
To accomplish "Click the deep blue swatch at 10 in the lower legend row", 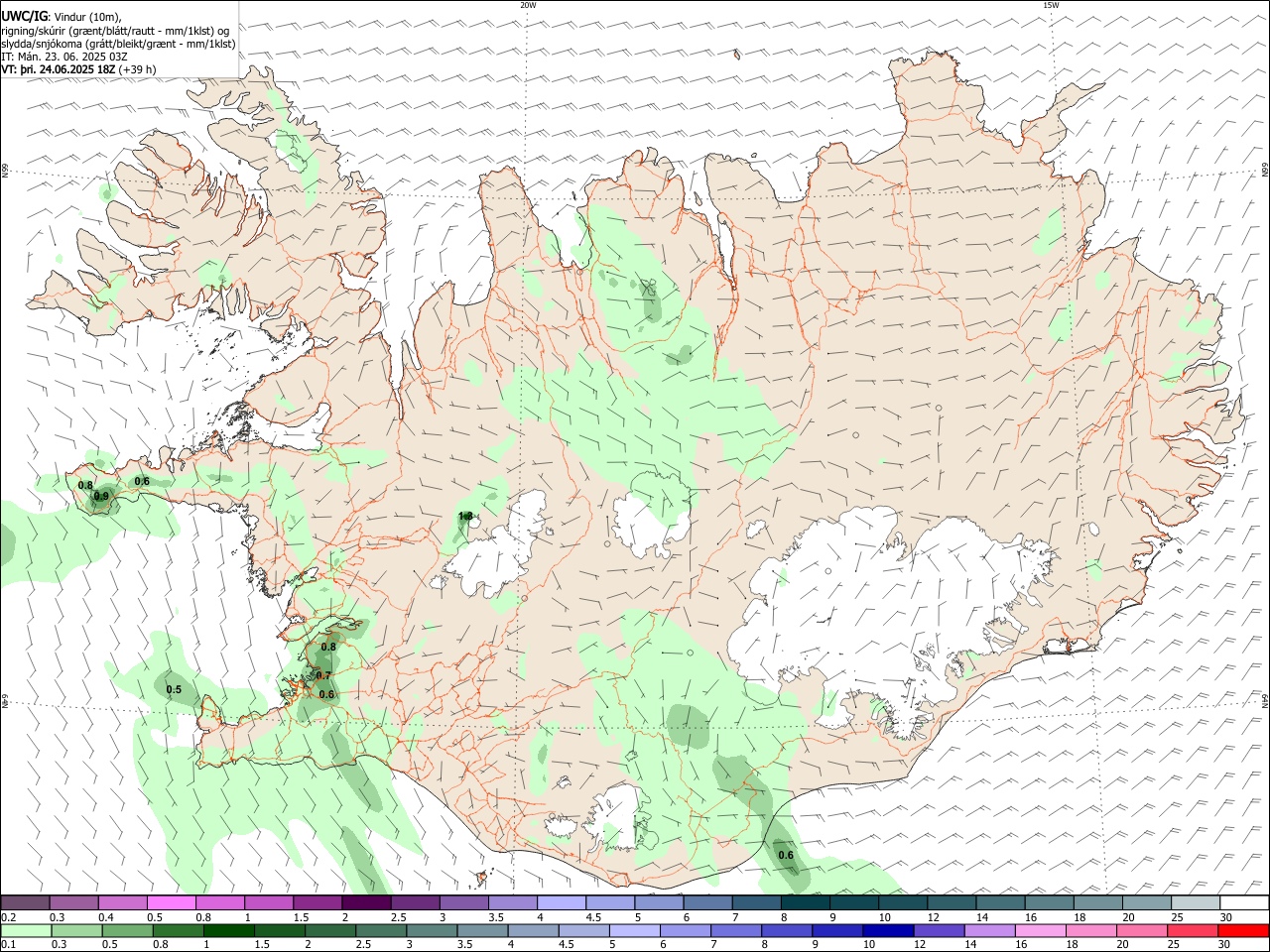I will [888, 930].
